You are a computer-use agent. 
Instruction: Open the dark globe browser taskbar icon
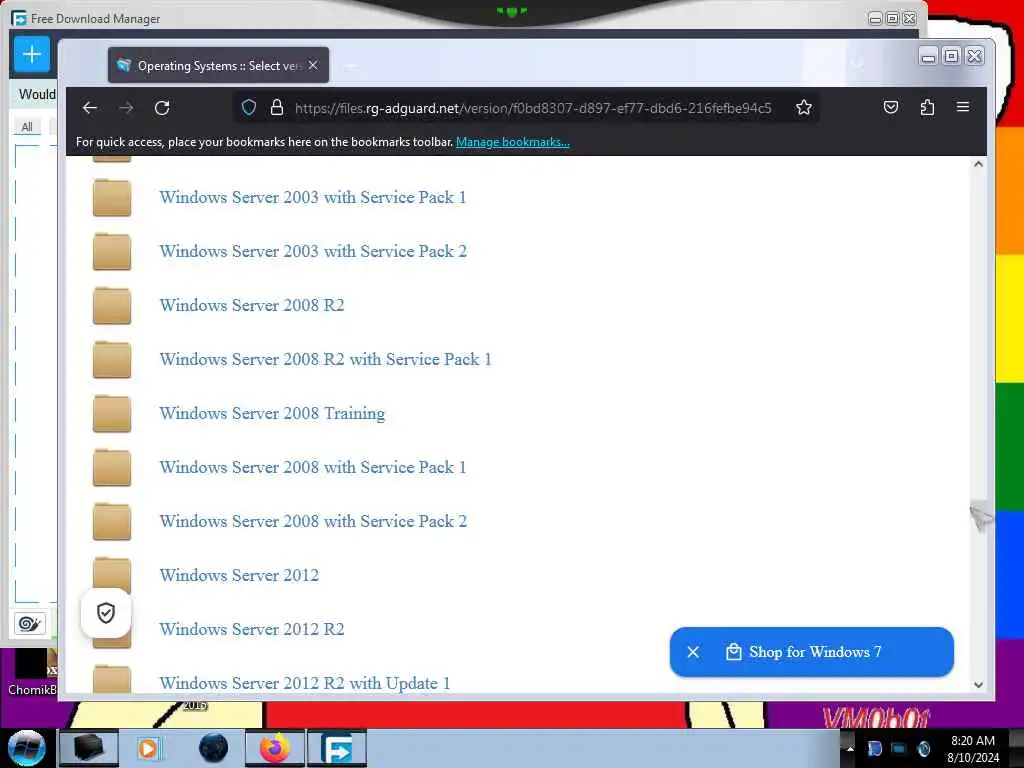[213, 748]
